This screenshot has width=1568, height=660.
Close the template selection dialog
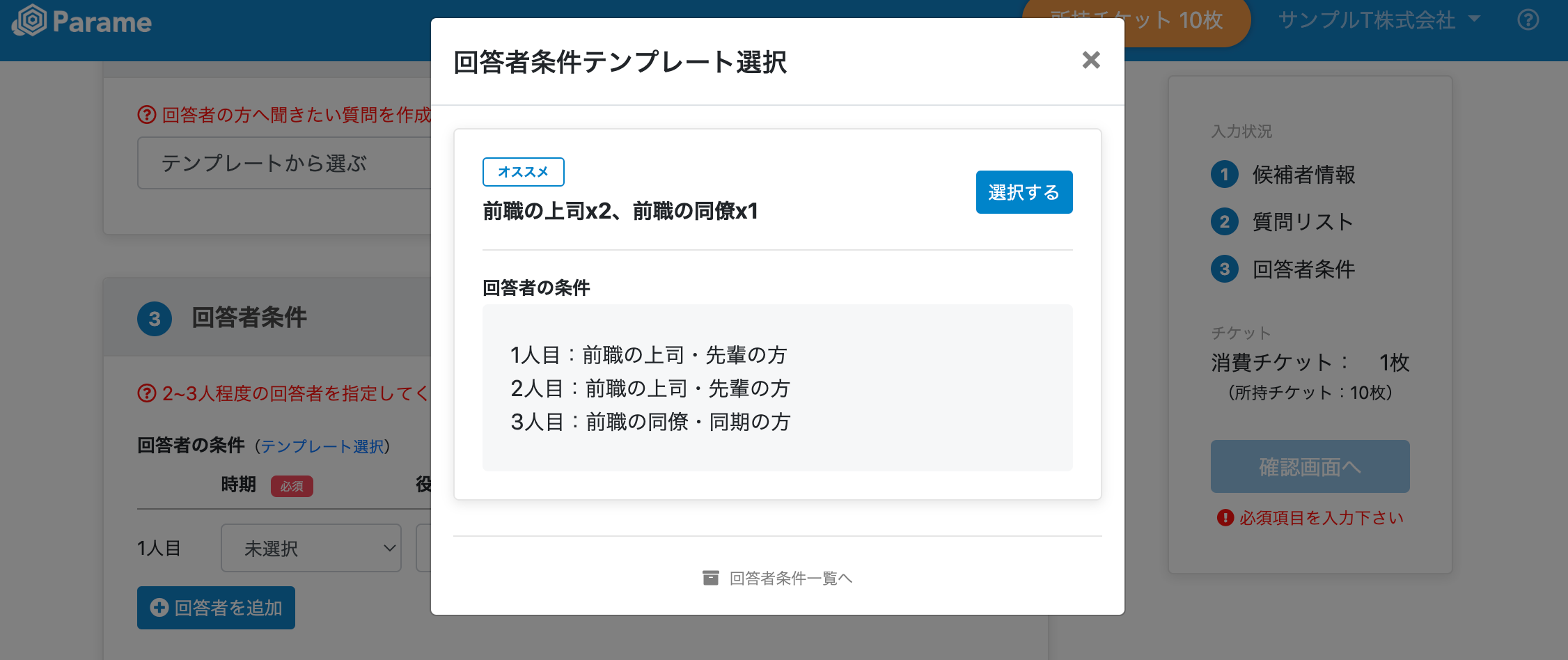point(1090,61)
